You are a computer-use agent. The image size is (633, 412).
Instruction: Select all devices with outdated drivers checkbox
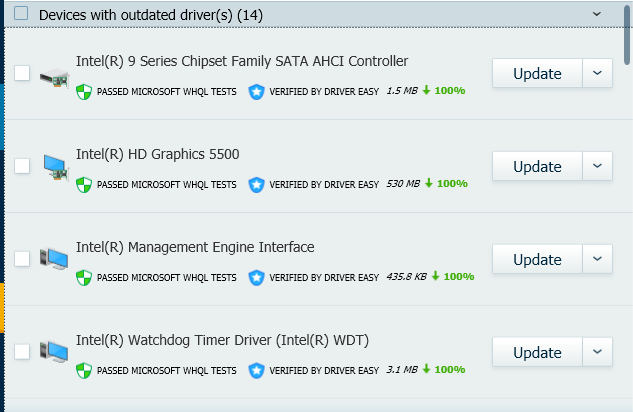22,13
